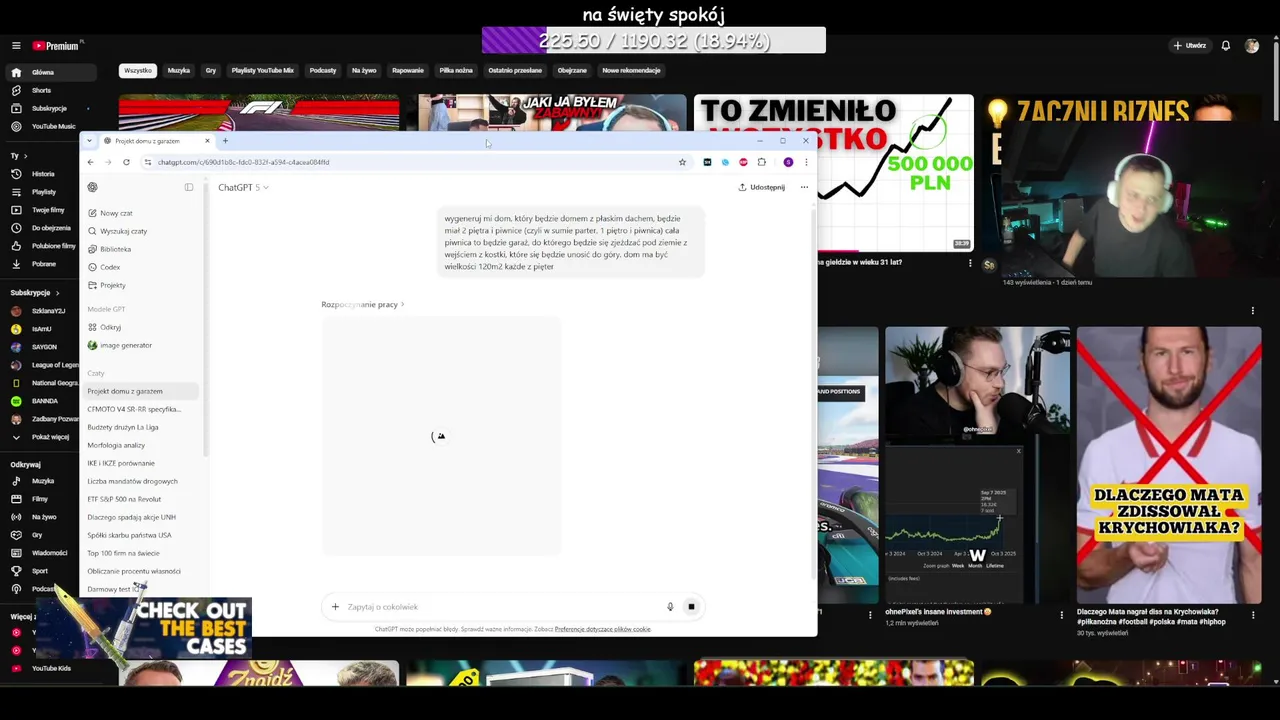
Task: Expand the Ty section in YouTube sidebar
Action: tap(19, 156)
